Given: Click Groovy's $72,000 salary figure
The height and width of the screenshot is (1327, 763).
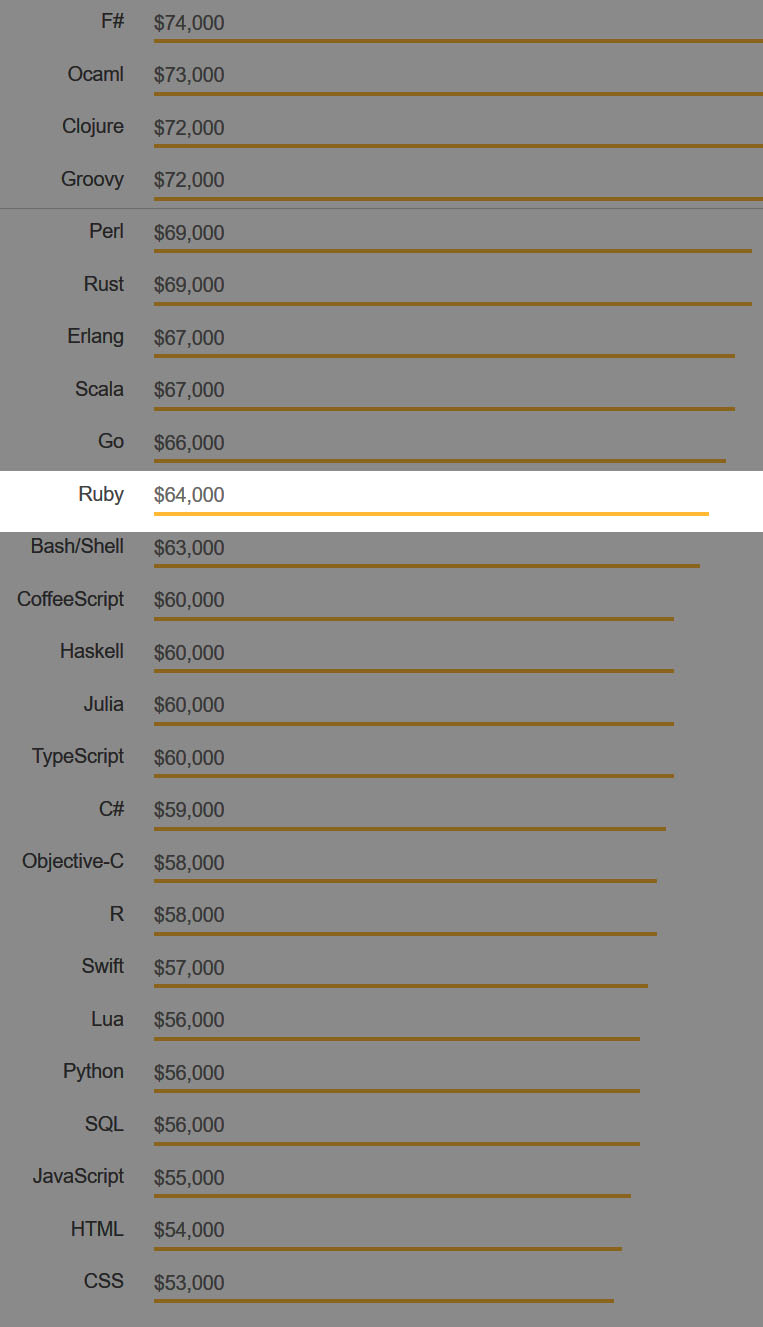Looking at the screenshot, I should [189, 180].
